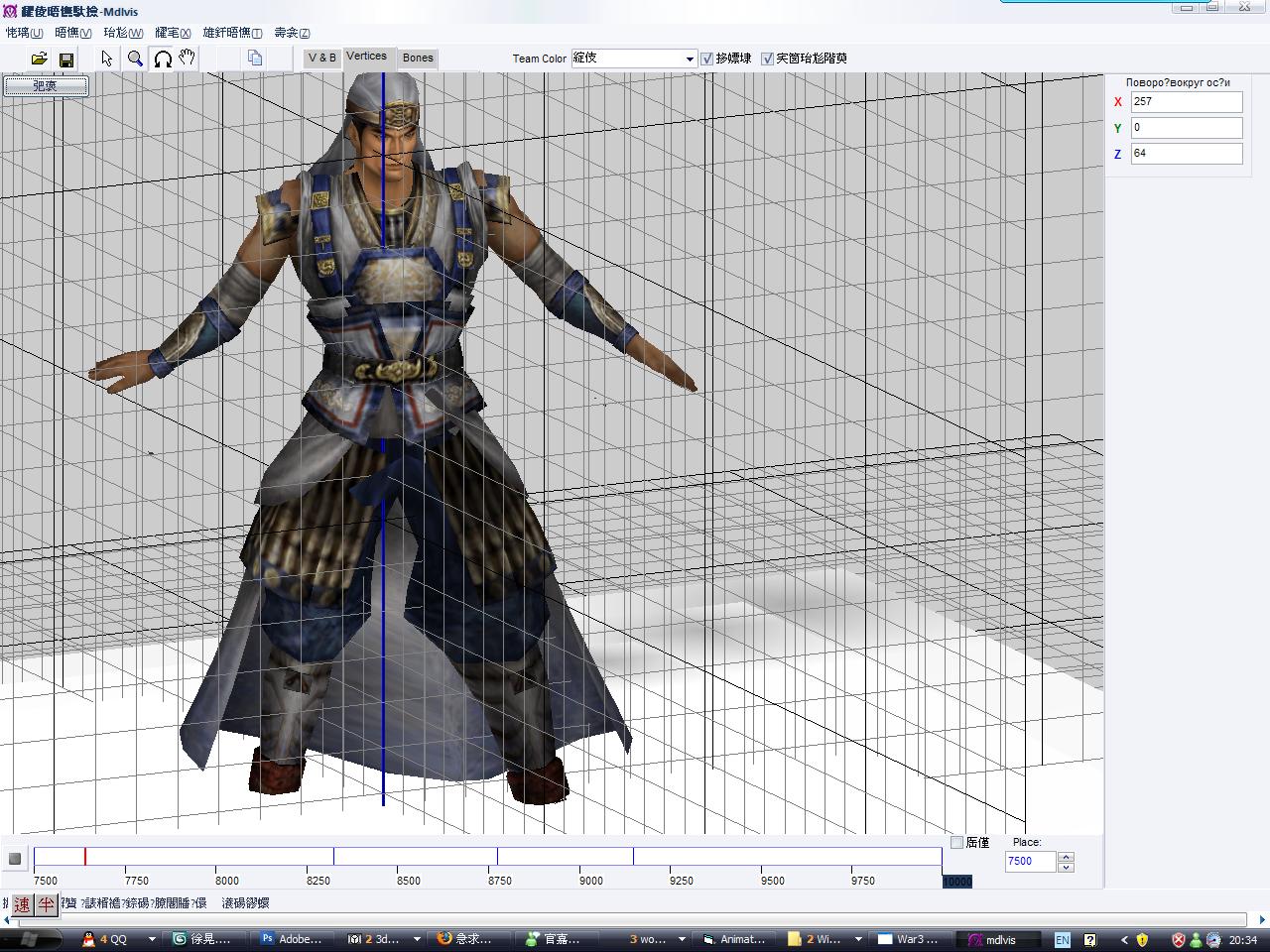Toggle the checkbox left of Place
The height and width of the screenshot is (952, 1270).
coord(956,842)
